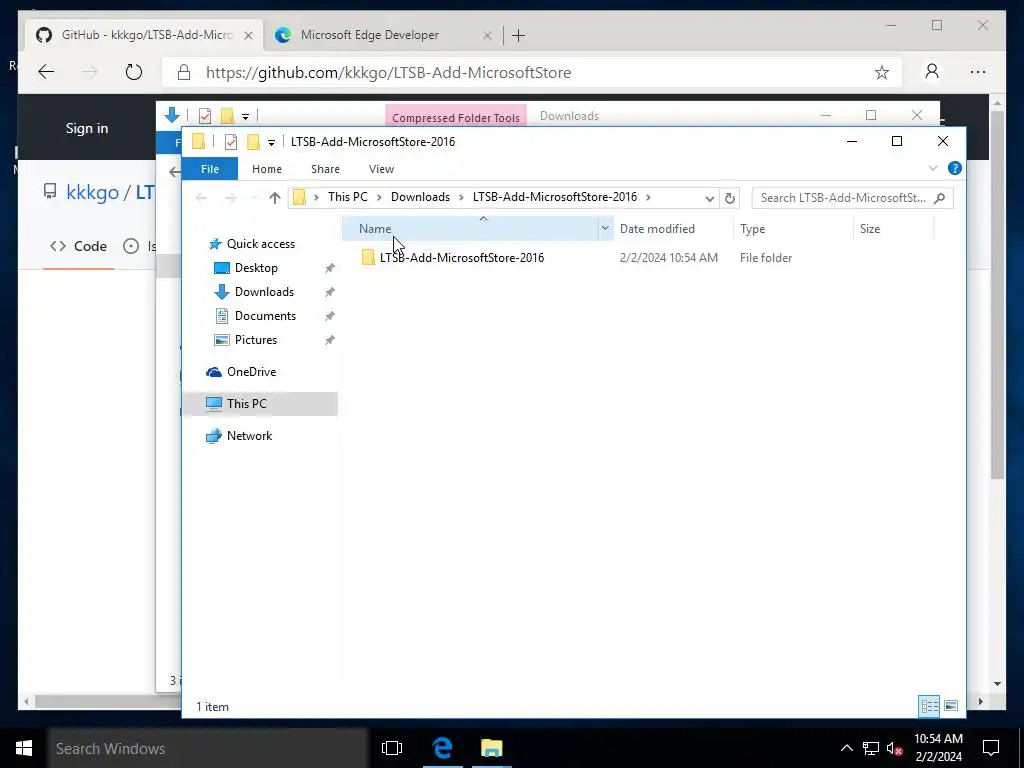
Task: Click the Explorer Help question mark icon
Action: pyautogui.click(x=955, y=168)
